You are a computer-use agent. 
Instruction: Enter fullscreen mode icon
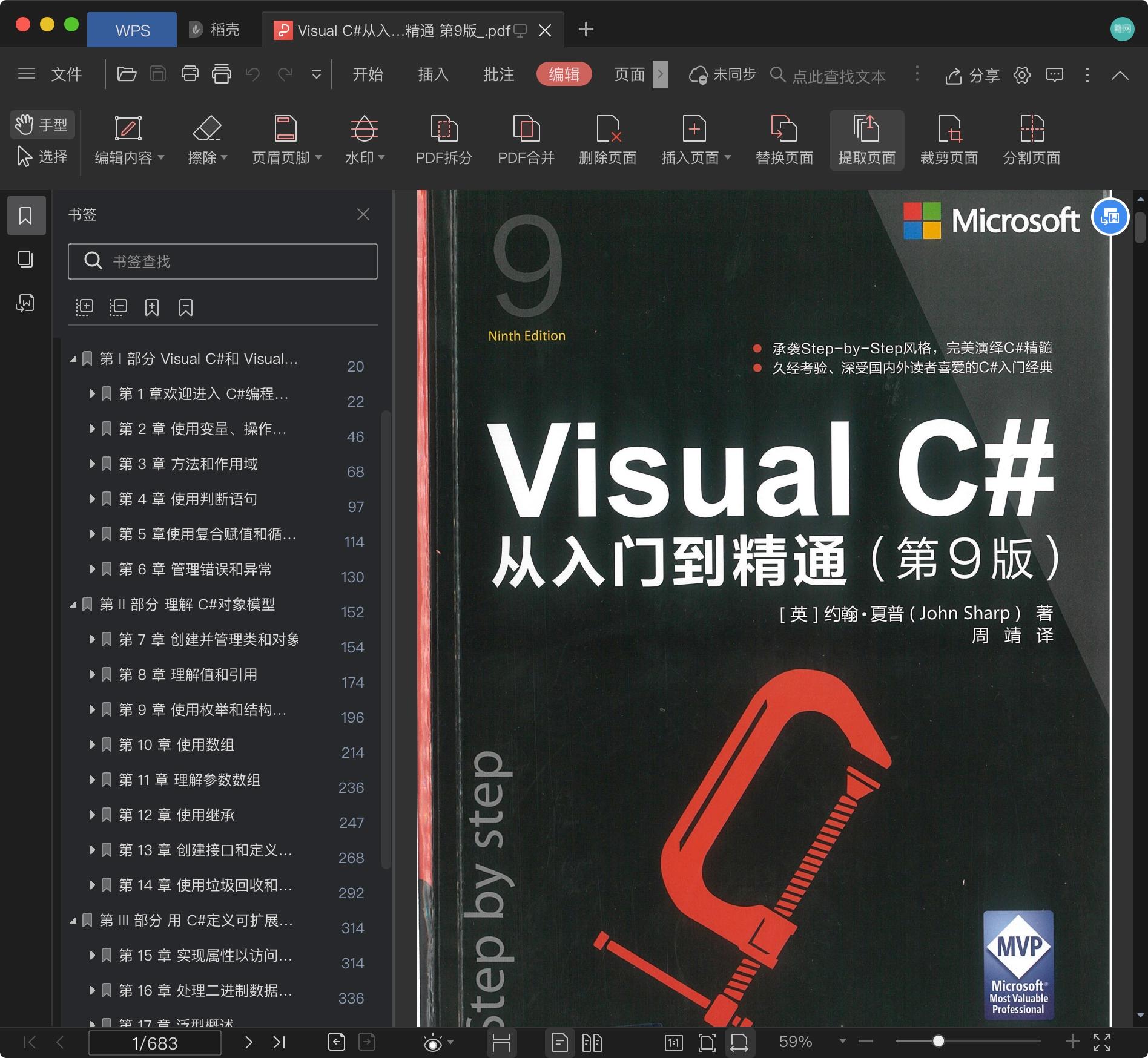tap(1102, 1042)
